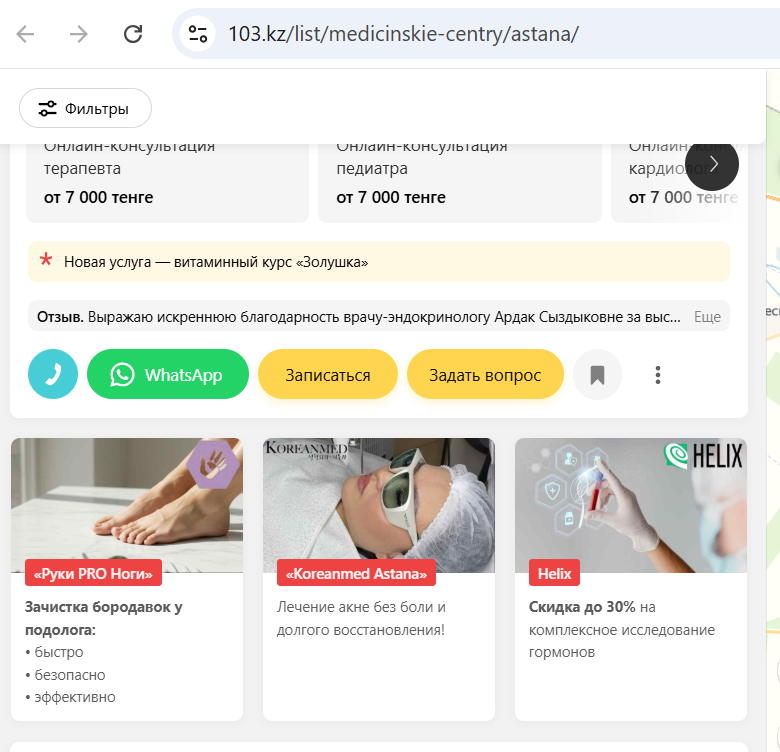
Task: Expand the review with Еще link
Action: coord(707,317)
